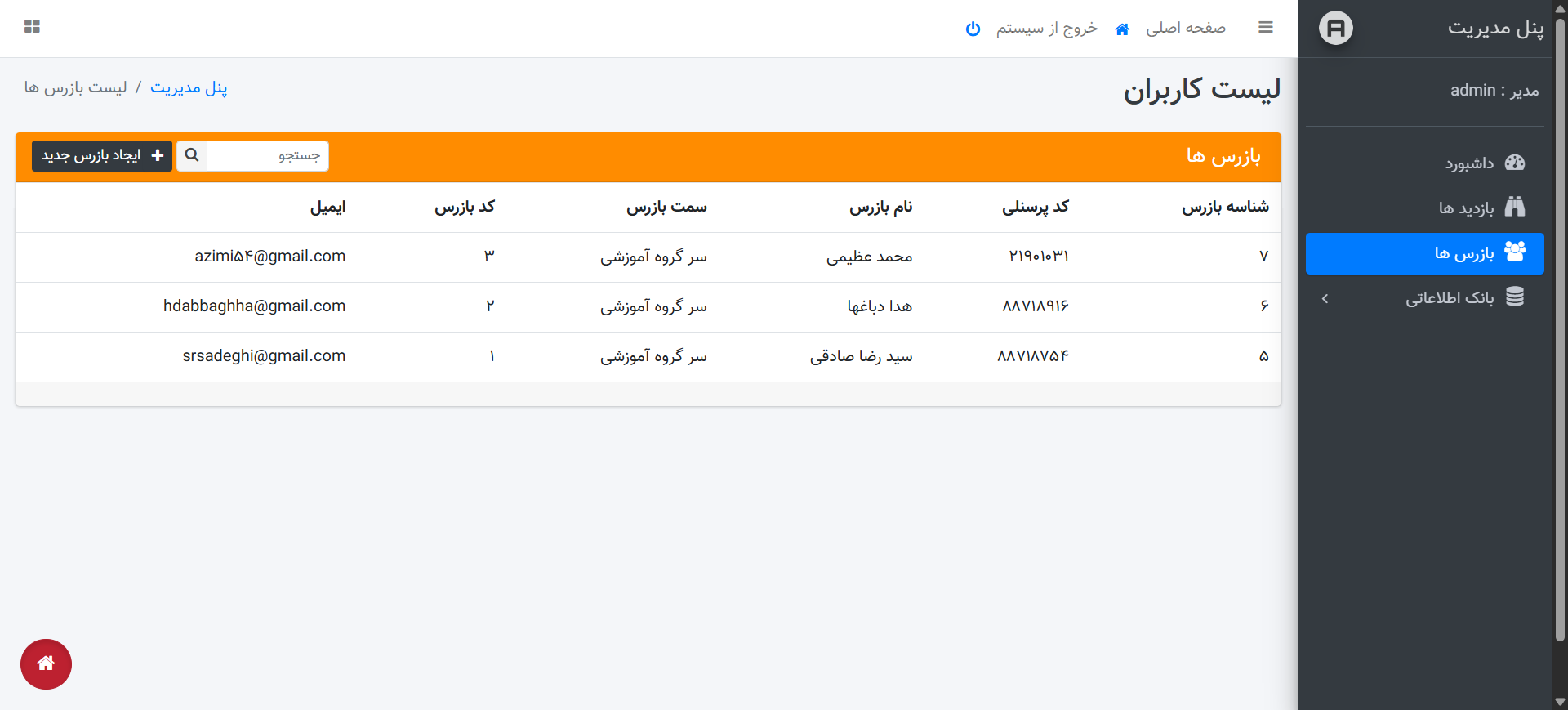Click the blue home icon in navbar
The width and height of the screenshot is (1568, 710).
[1122, 29]
